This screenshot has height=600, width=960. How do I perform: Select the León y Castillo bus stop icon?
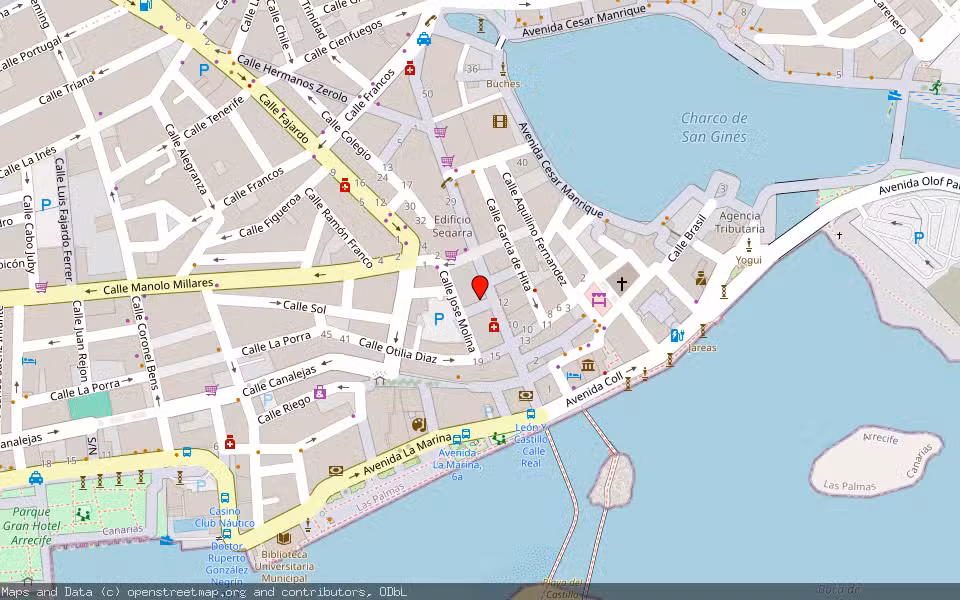pyautogui.click(x=531, y=413)
